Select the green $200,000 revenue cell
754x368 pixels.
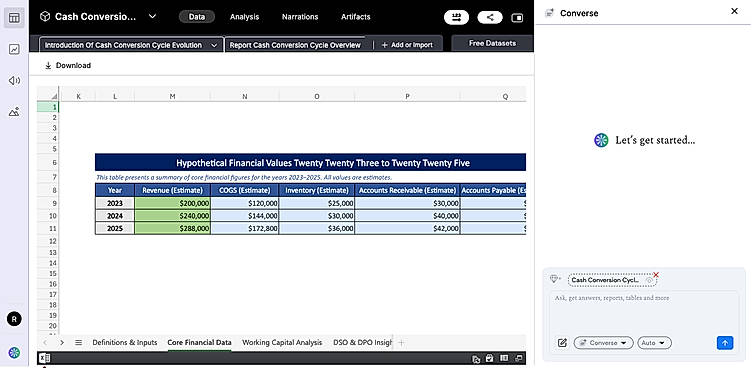tap(172, 203)
